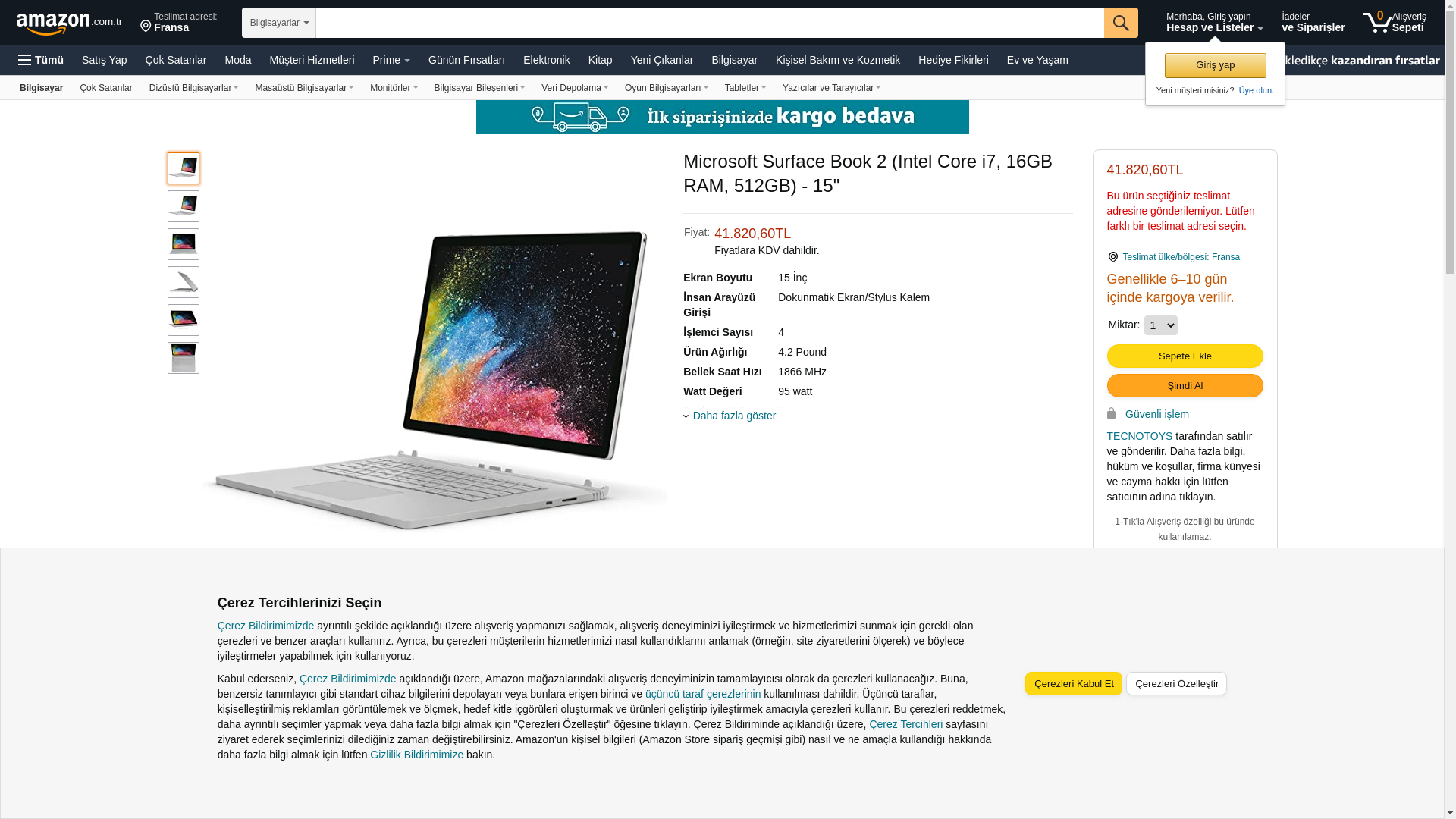Select the first Surface Book thumbnail

[184, 168]
